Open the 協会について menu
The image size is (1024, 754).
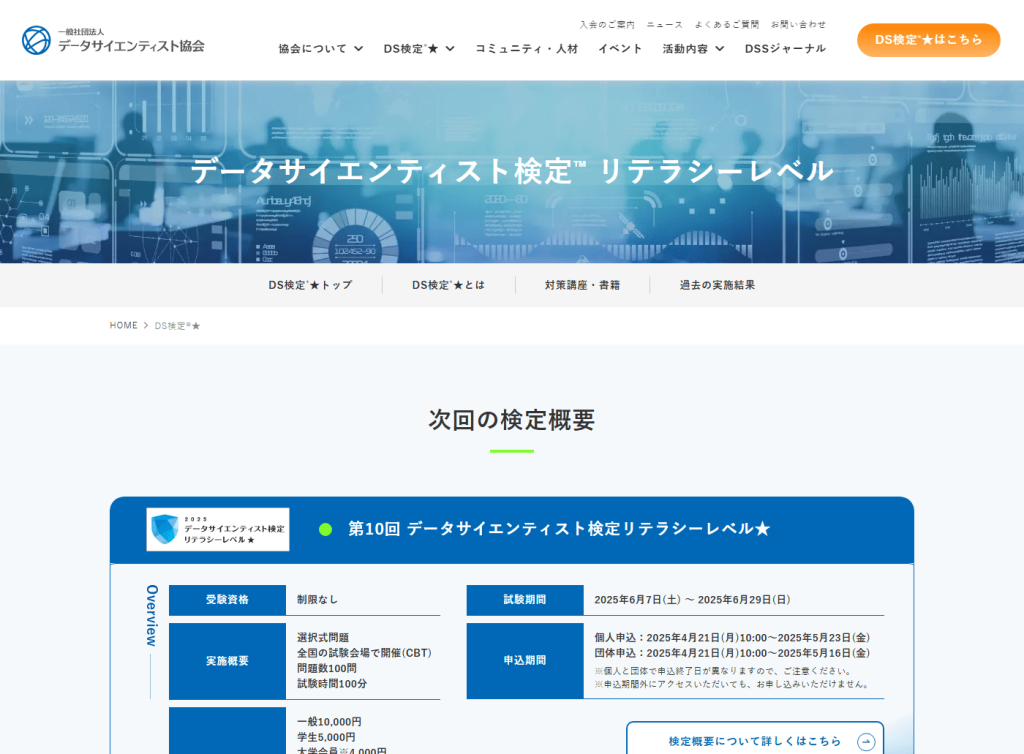tap(313, 48)
